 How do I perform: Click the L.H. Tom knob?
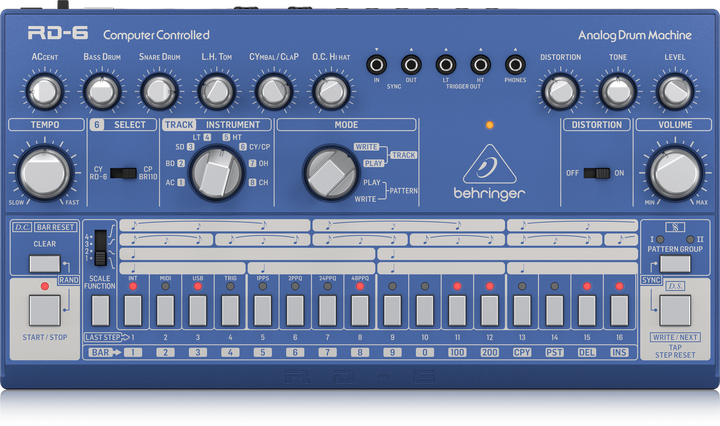[x=217, y=91]
